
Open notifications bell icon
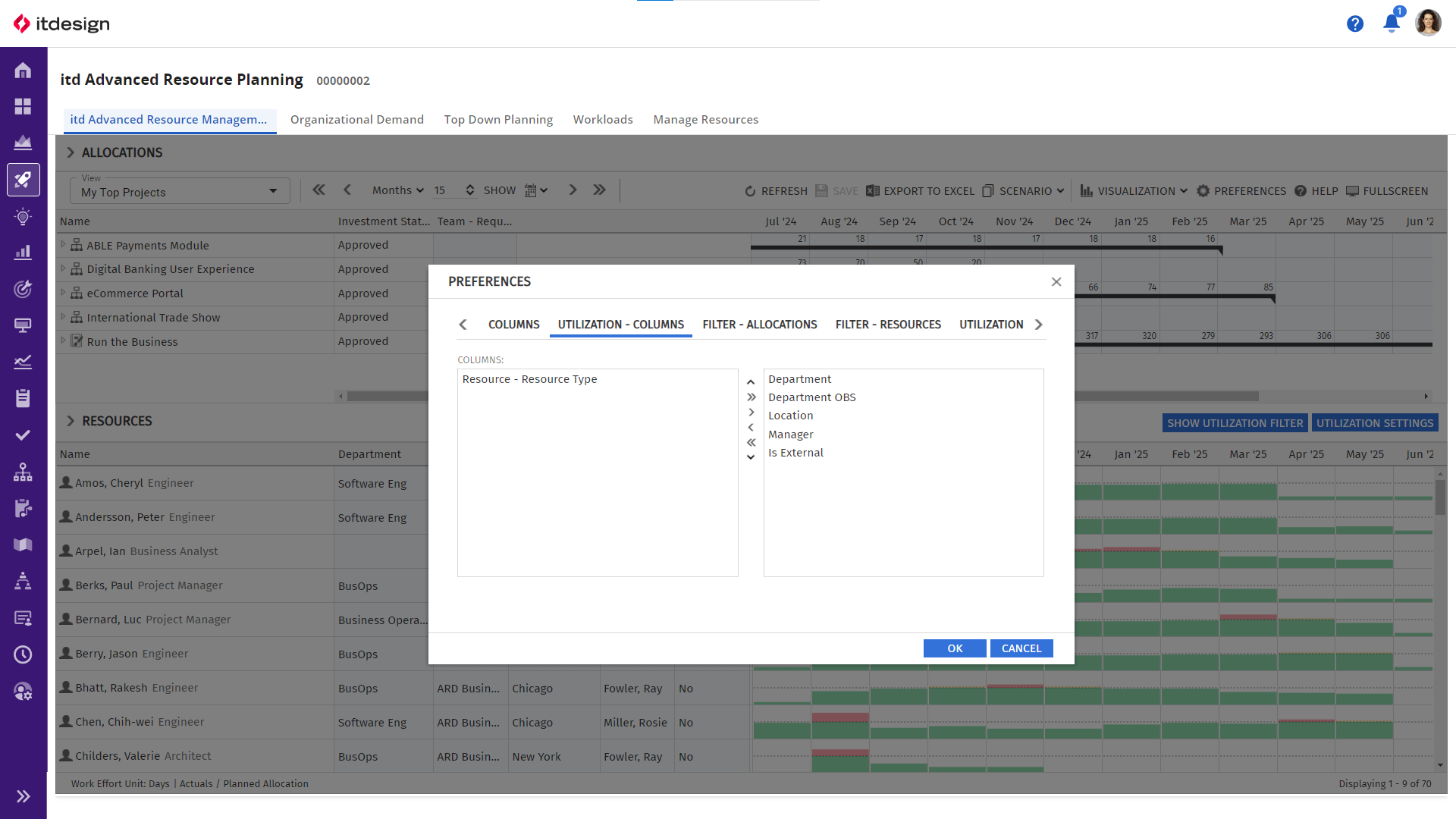click(1392, 23)
